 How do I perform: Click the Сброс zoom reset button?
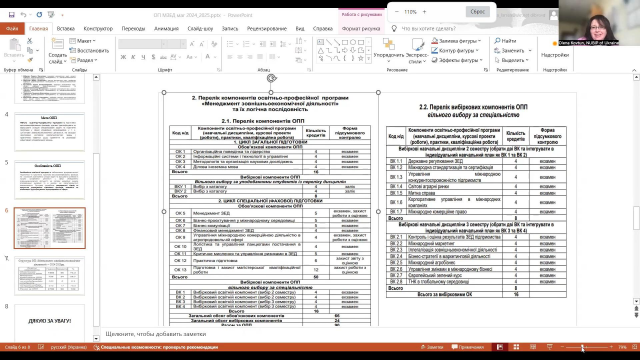478,12
